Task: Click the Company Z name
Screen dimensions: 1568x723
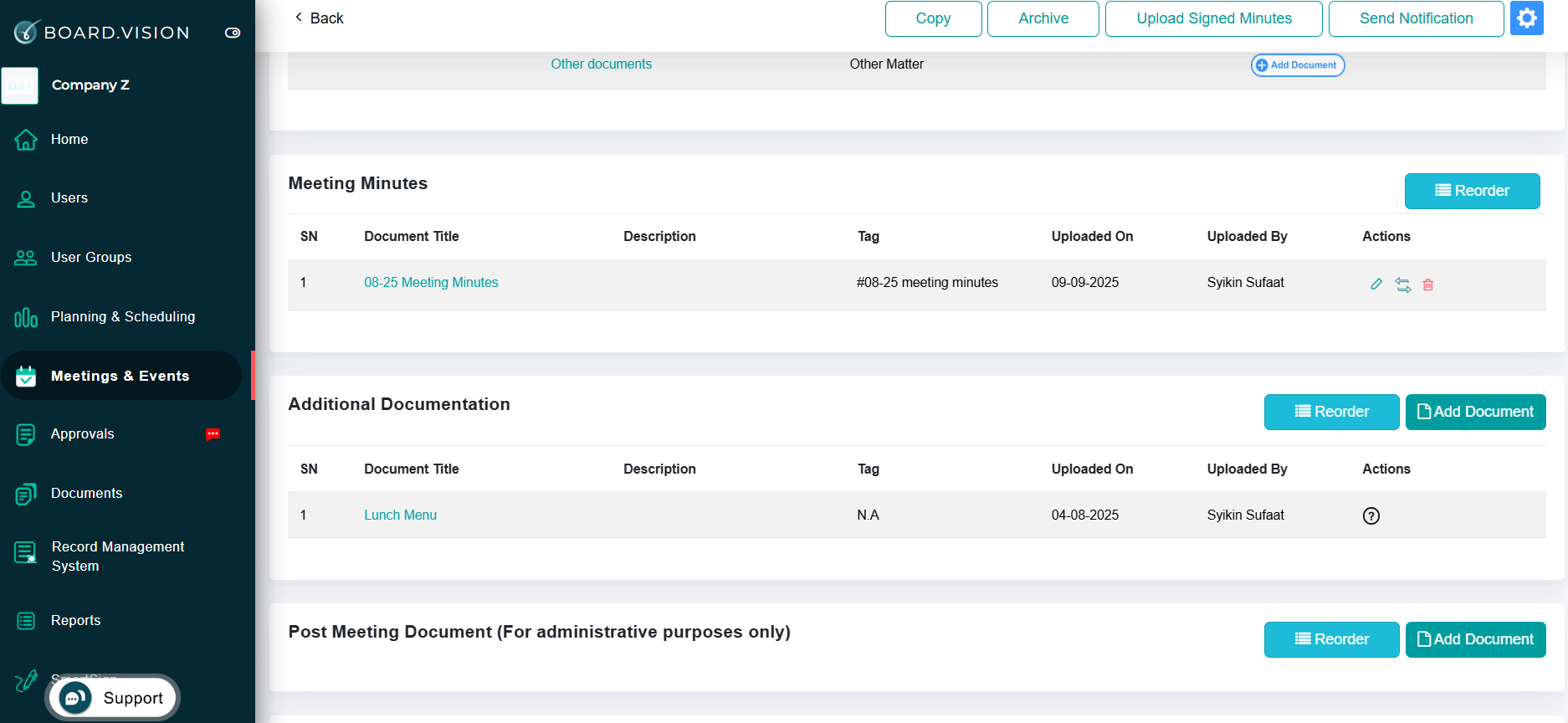Action: coord(90,85)
